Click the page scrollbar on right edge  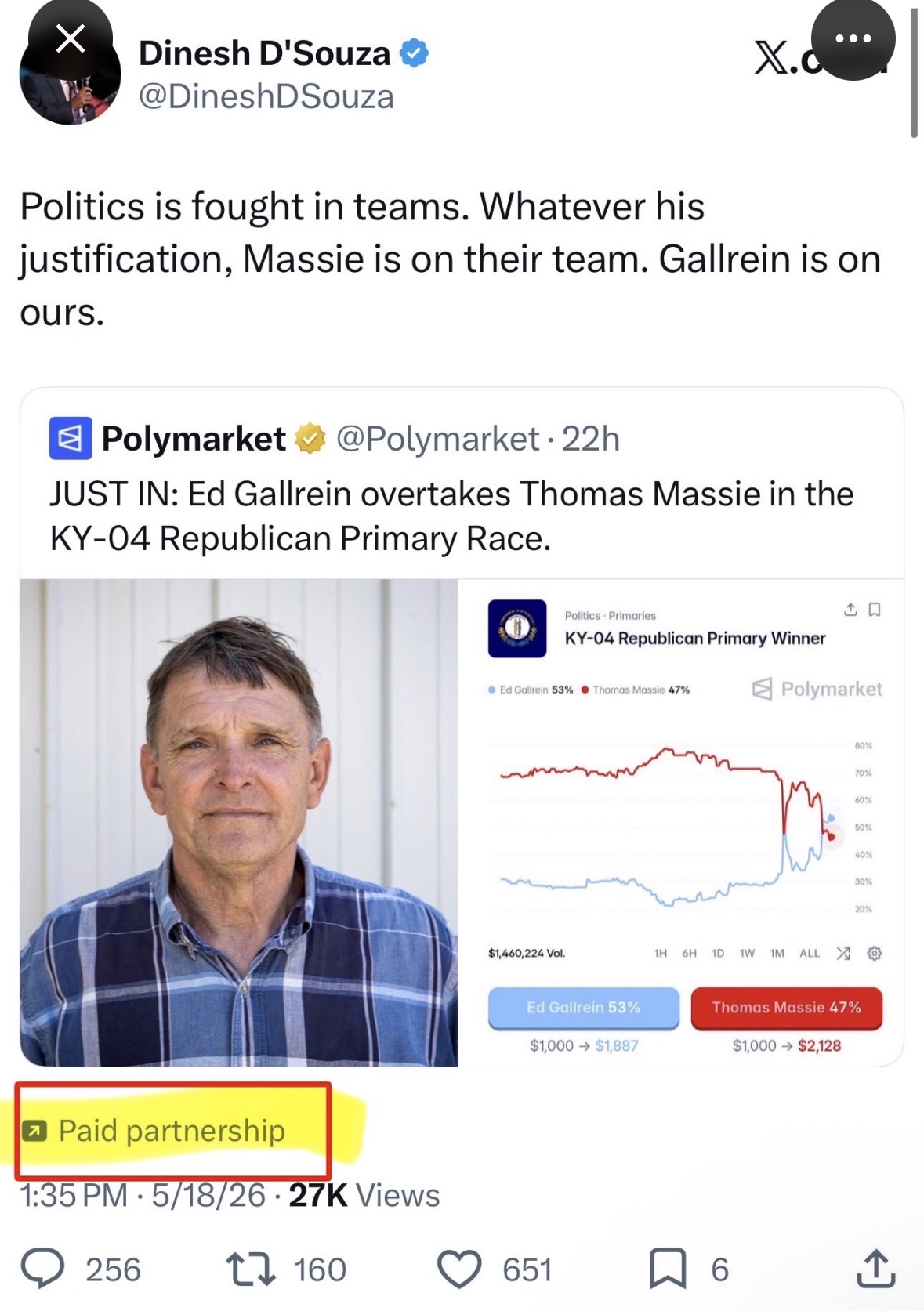(x=914, y=74)
